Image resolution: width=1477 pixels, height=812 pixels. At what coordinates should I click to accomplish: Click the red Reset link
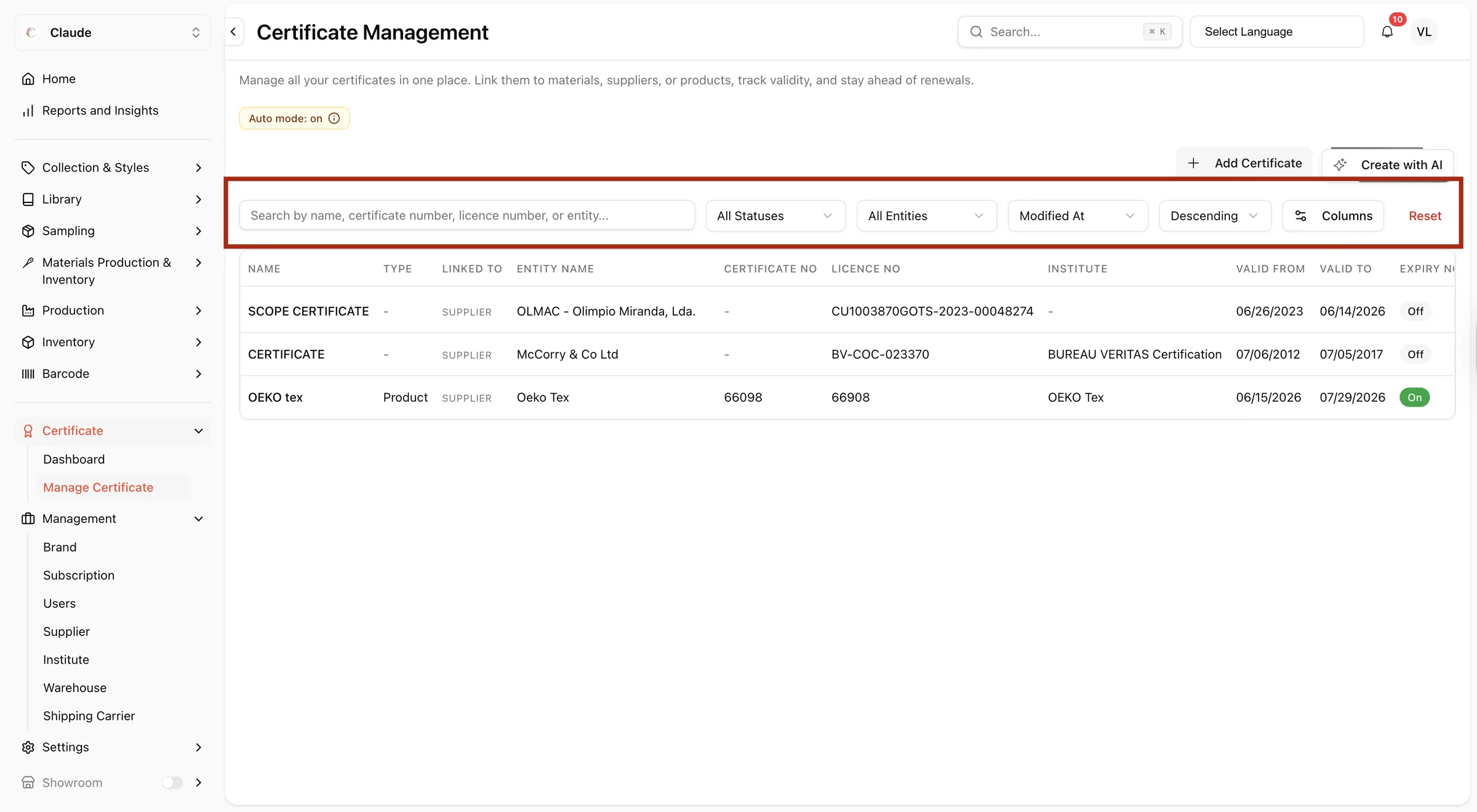[1425, 216]
